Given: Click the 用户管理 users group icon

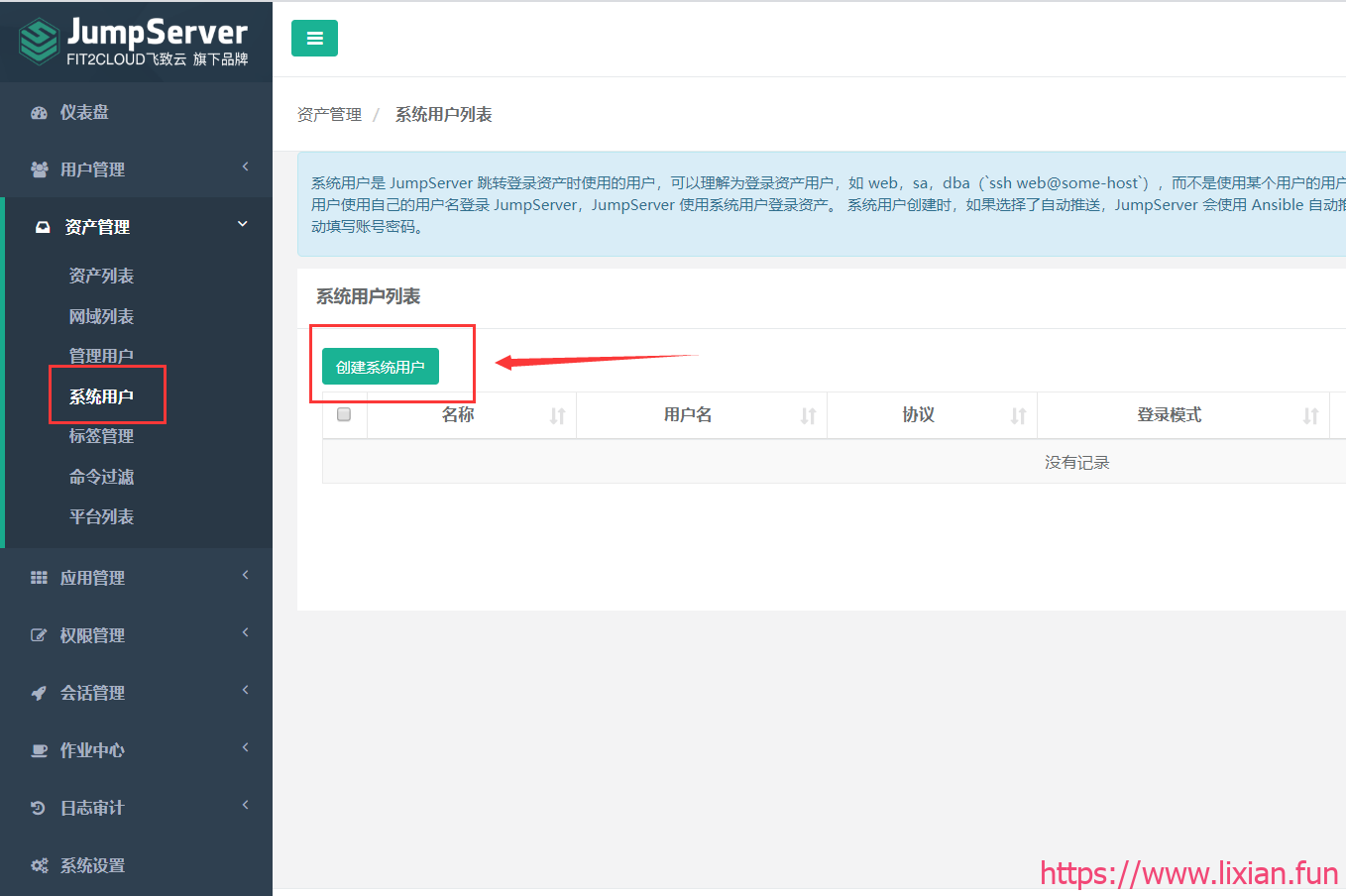Looking at the screenshot, I should (40, 169).
